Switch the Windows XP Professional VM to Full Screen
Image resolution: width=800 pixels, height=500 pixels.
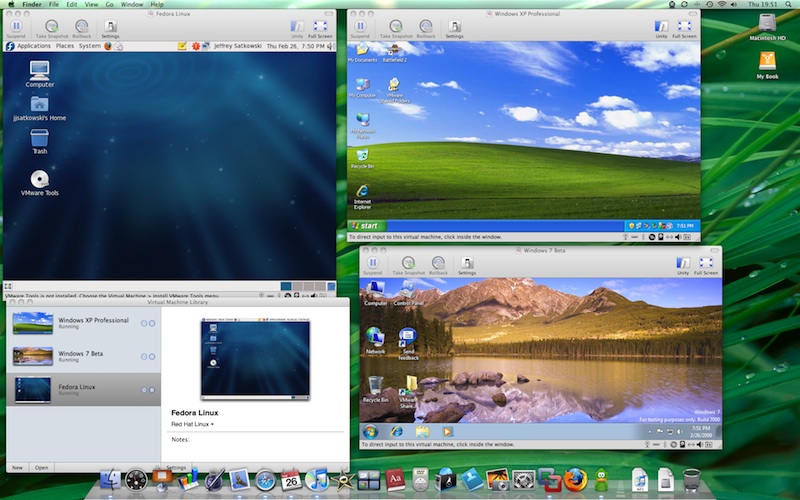684,29
